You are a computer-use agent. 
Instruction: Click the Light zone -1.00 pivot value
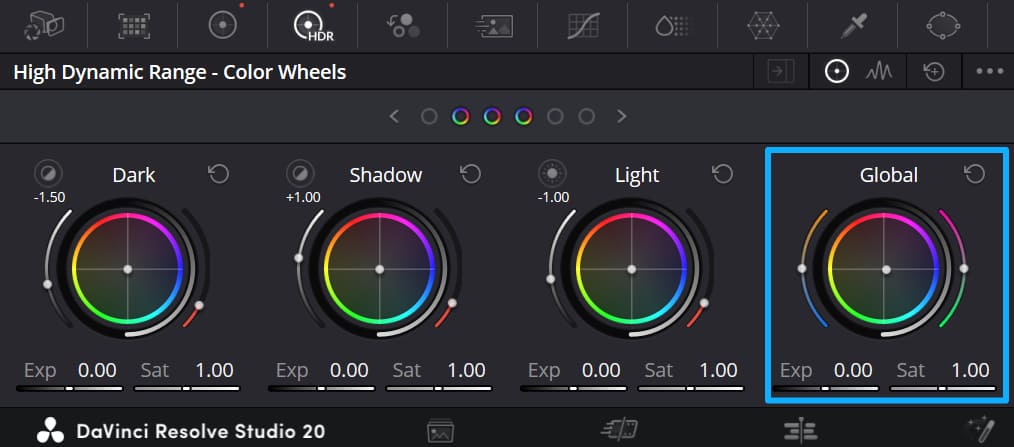click(554, 197)
